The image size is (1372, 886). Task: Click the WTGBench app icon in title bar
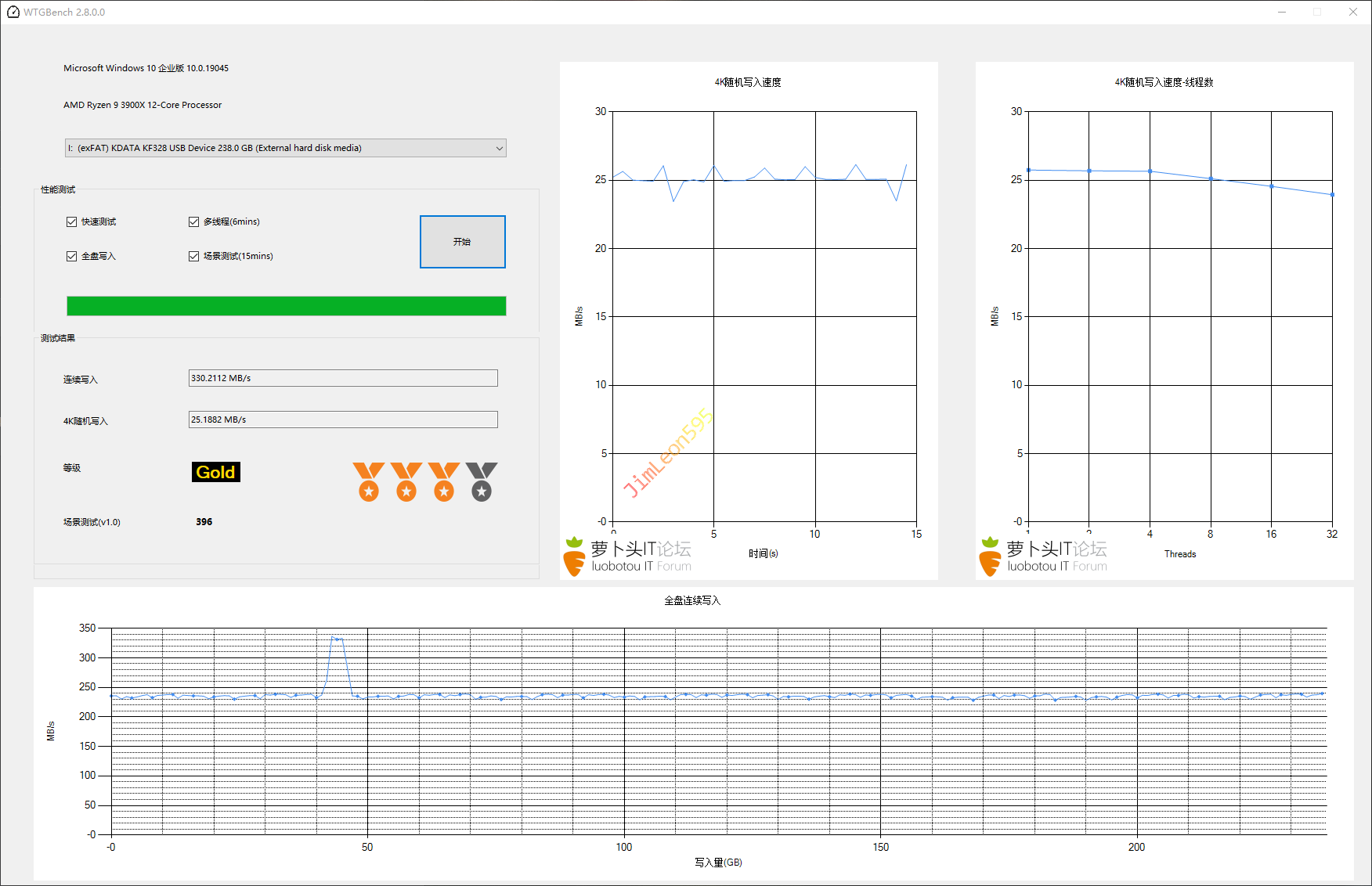click(13, 12)
